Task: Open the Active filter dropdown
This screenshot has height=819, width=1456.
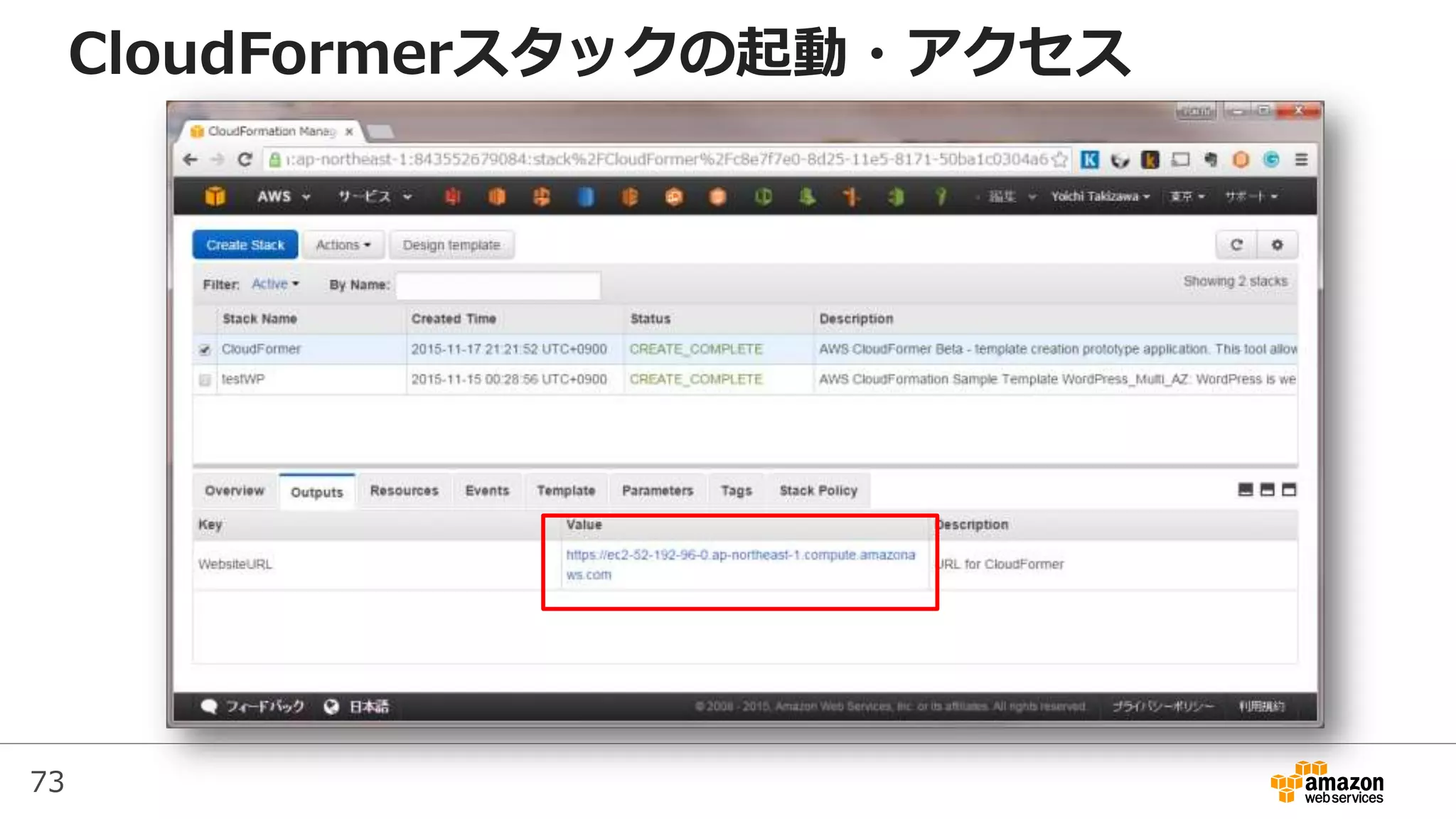Action: (x=275, y=284)
